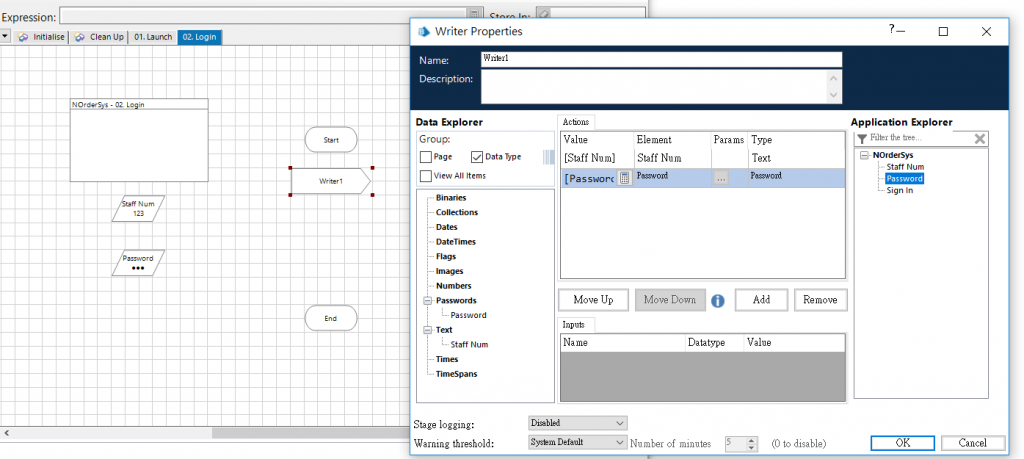Select Staff Num under Text in Data Explorer
1024x459 pixels.
click(x=470, y=345)
